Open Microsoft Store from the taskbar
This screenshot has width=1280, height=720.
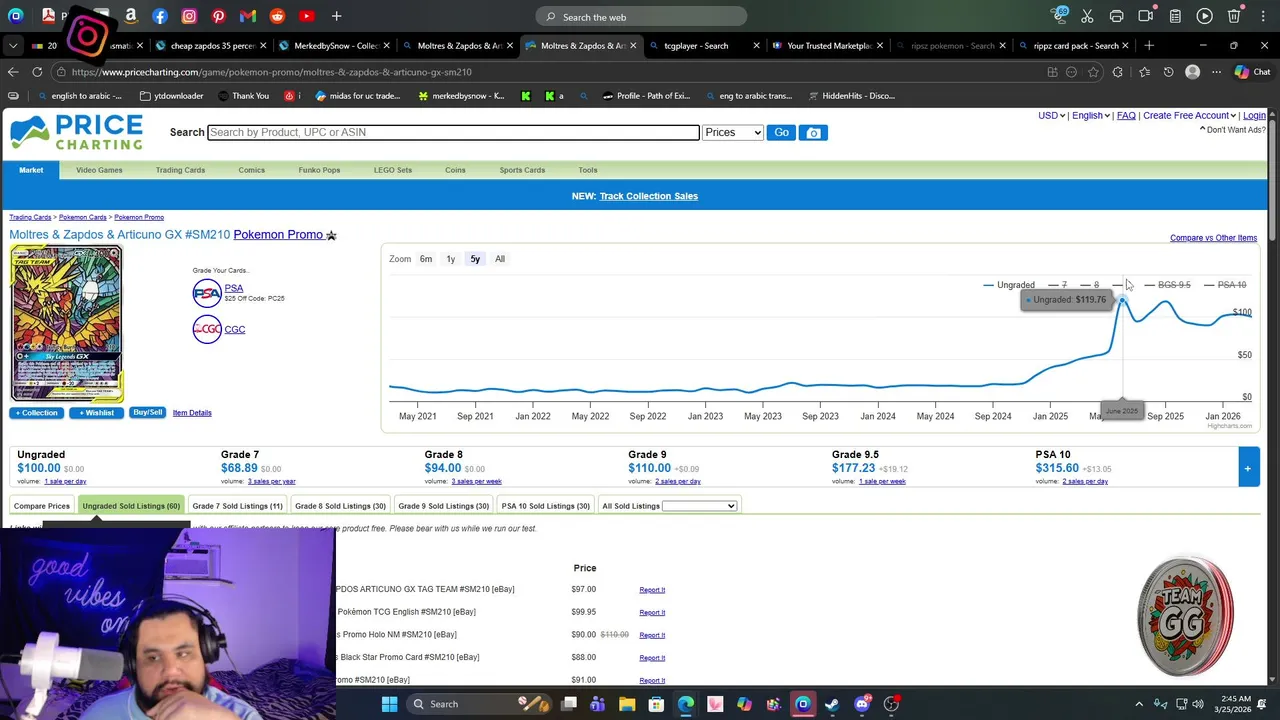[656, 704]
